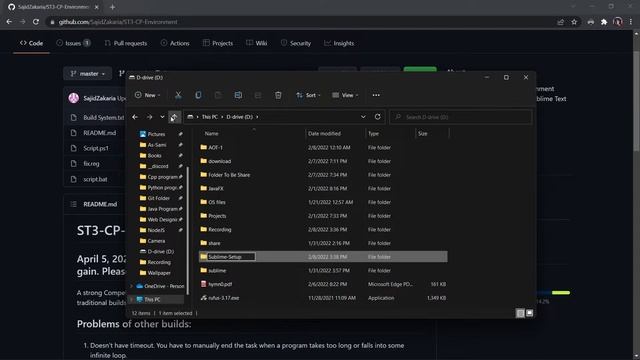Open Chrome extensions puzzle icon

coord(604,22)
